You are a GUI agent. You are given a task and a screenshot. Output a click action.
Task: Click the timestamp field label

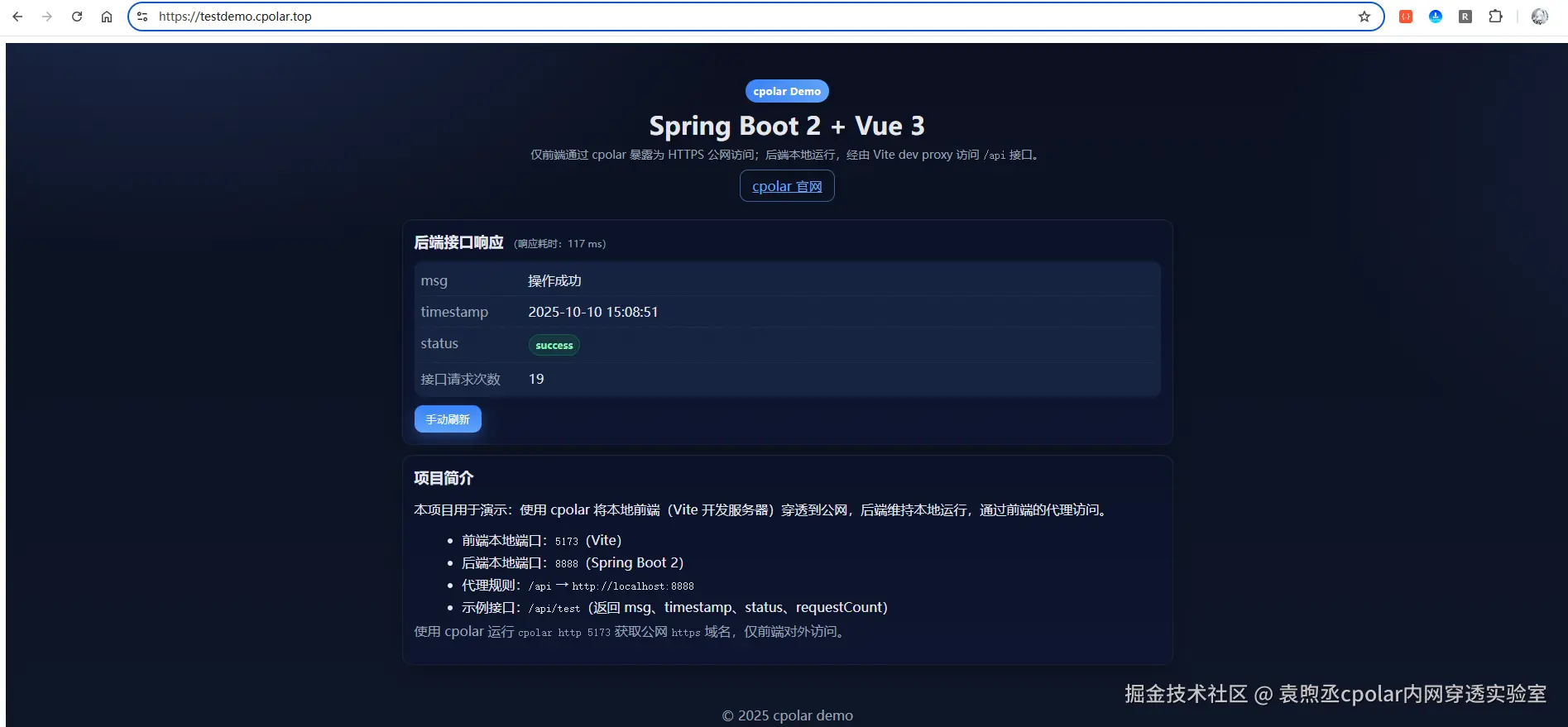click(454, 312)
